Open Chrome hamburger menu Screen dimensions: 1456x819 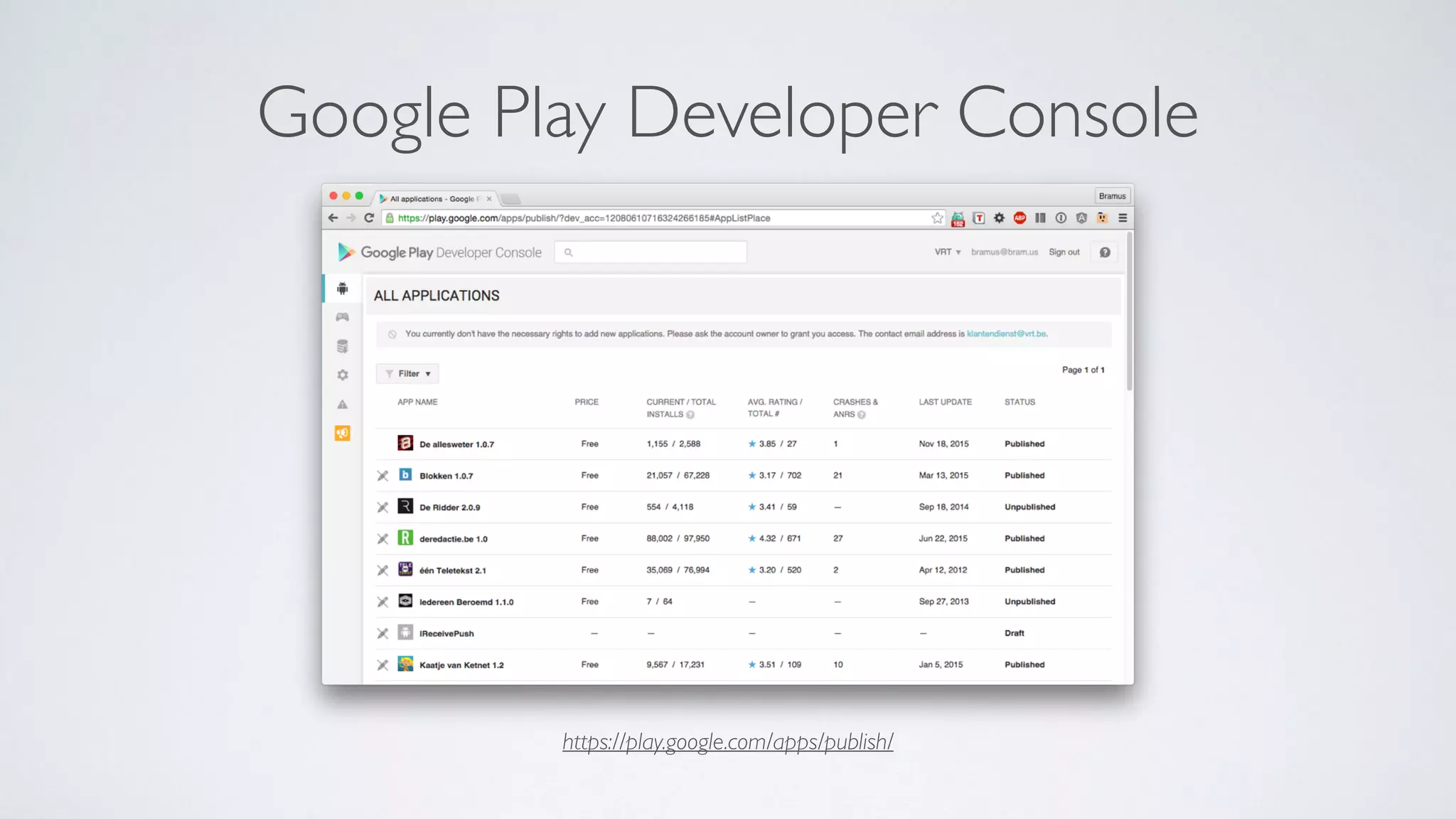(1123, 218)
